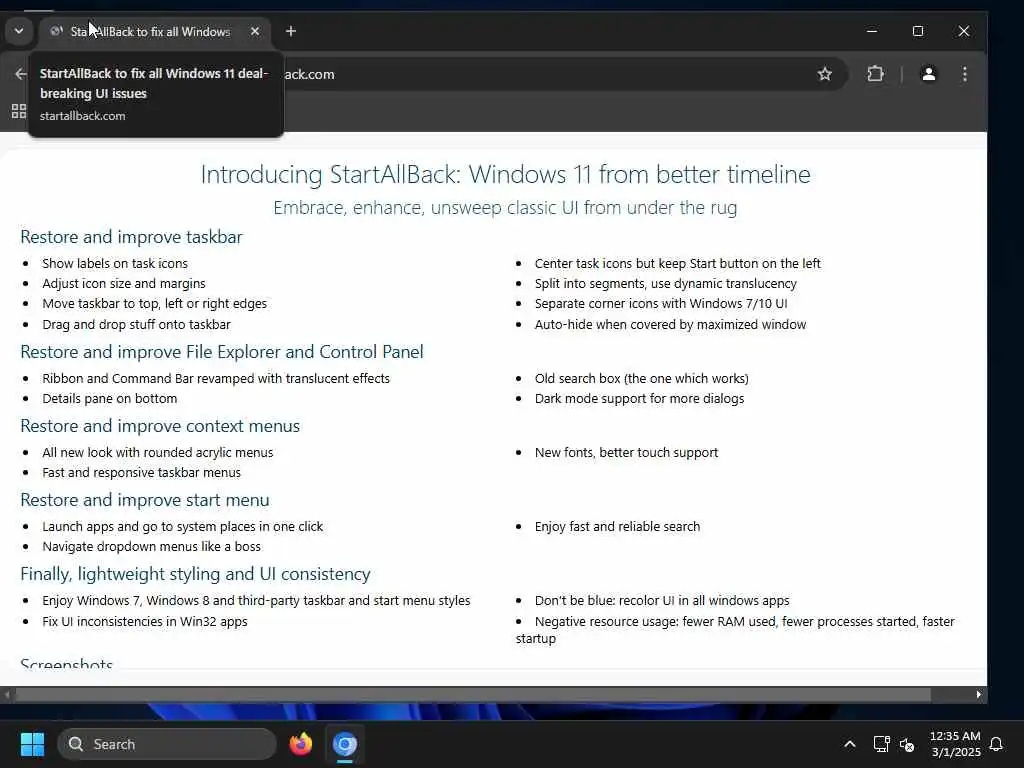Screen dimensions: 1024x768
Task: Click 'Dark mode support for more dialogs'
Action: 639,398
